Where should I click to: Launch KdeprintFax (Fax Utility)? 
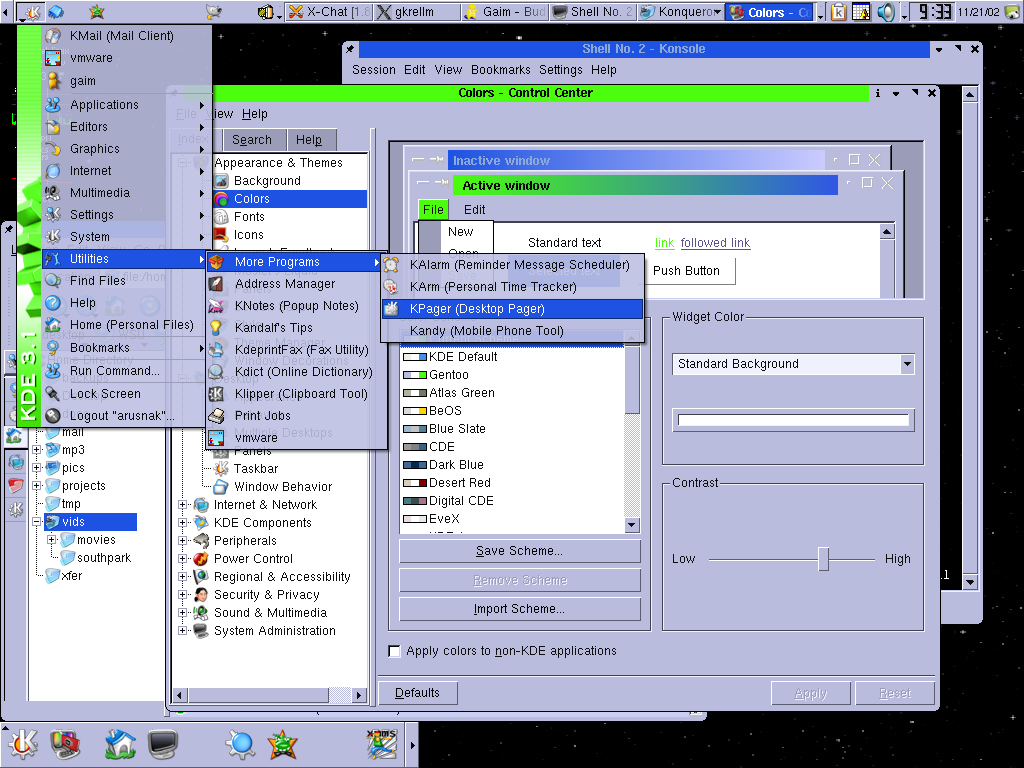point(296,350)
